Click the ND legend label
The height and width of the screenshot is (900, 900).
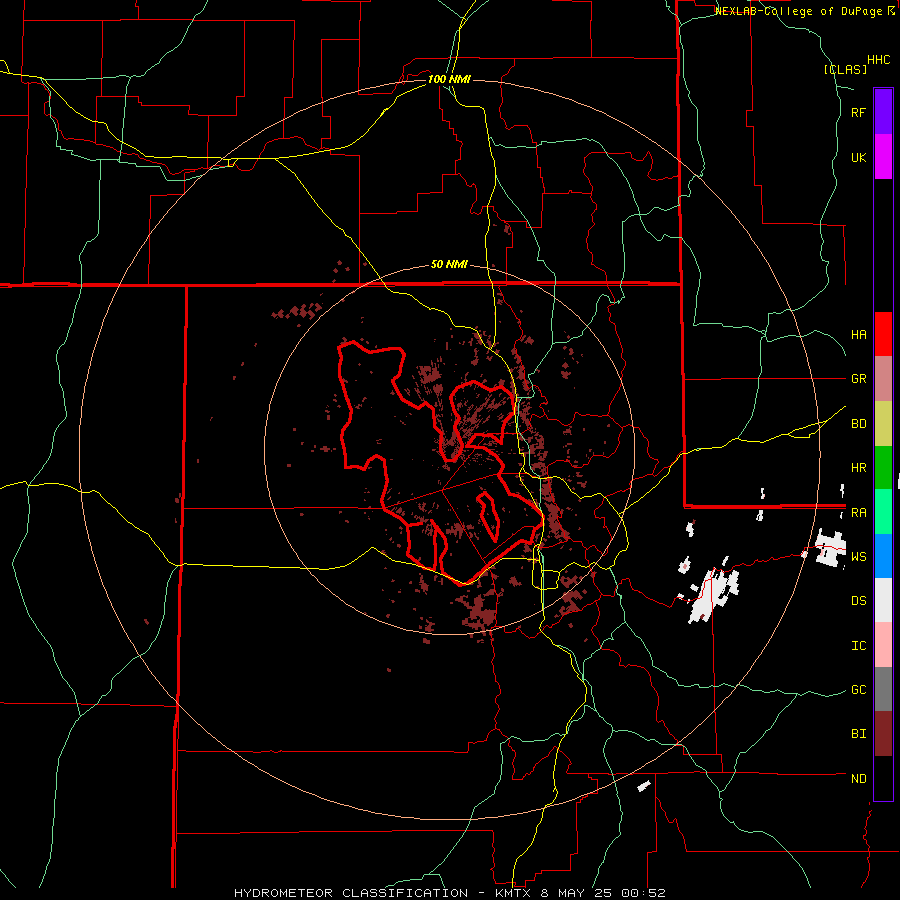coord(858,779)
